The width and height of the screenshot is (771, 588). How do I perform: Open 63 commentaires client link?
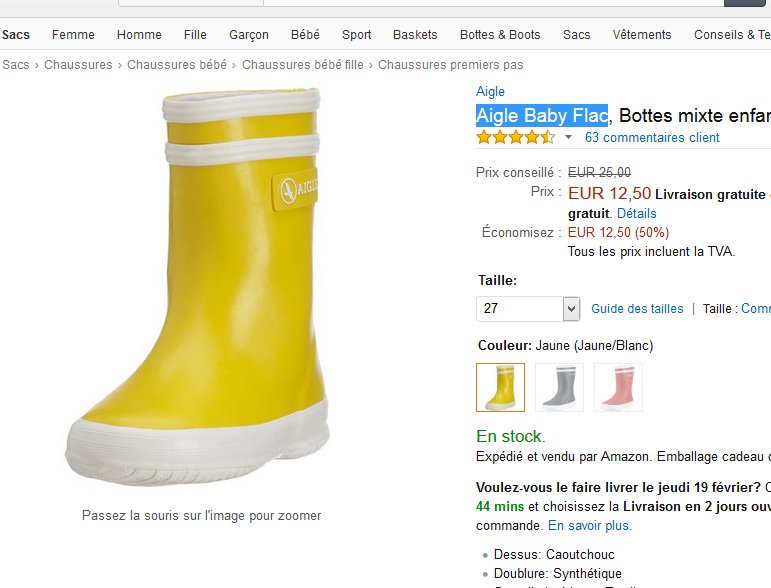(x=652, y=137)
